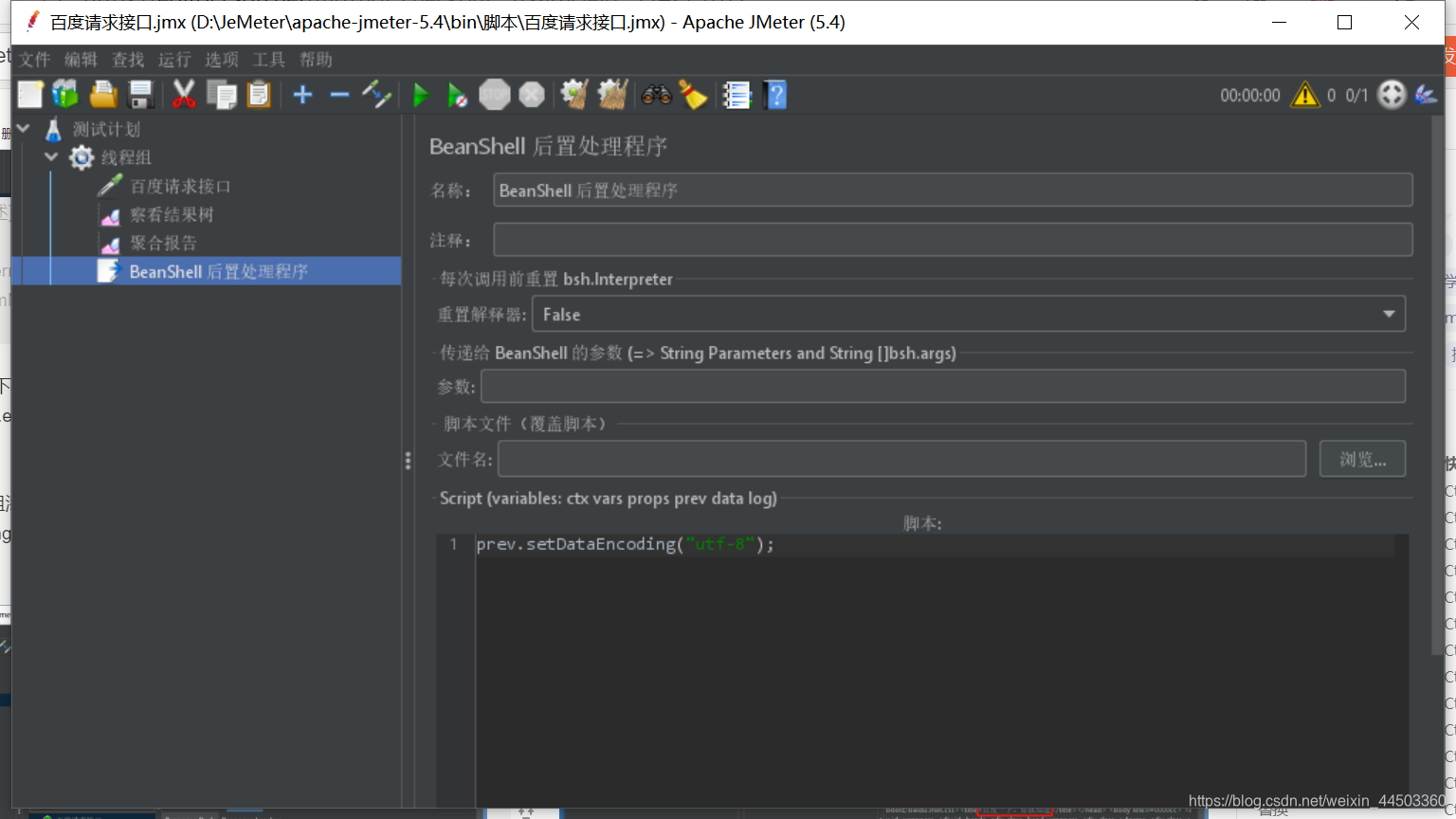Click the Paste clipboard icon
This screenshot has height=819, width=1456.
point(259,95)
